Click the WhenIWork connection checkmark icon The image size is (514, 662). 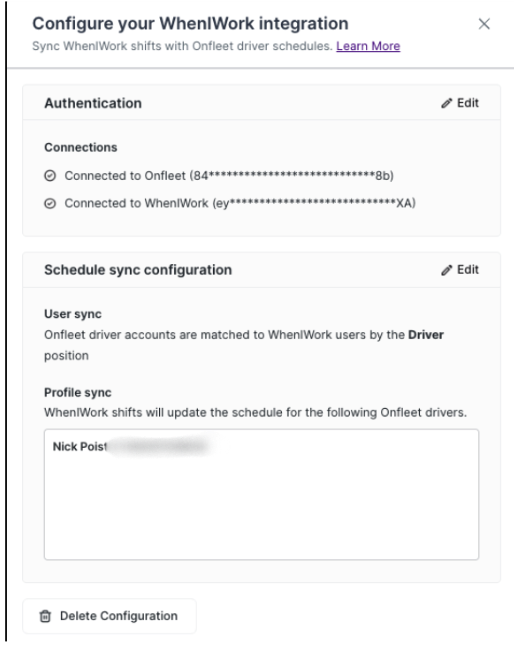click(50, 203)
